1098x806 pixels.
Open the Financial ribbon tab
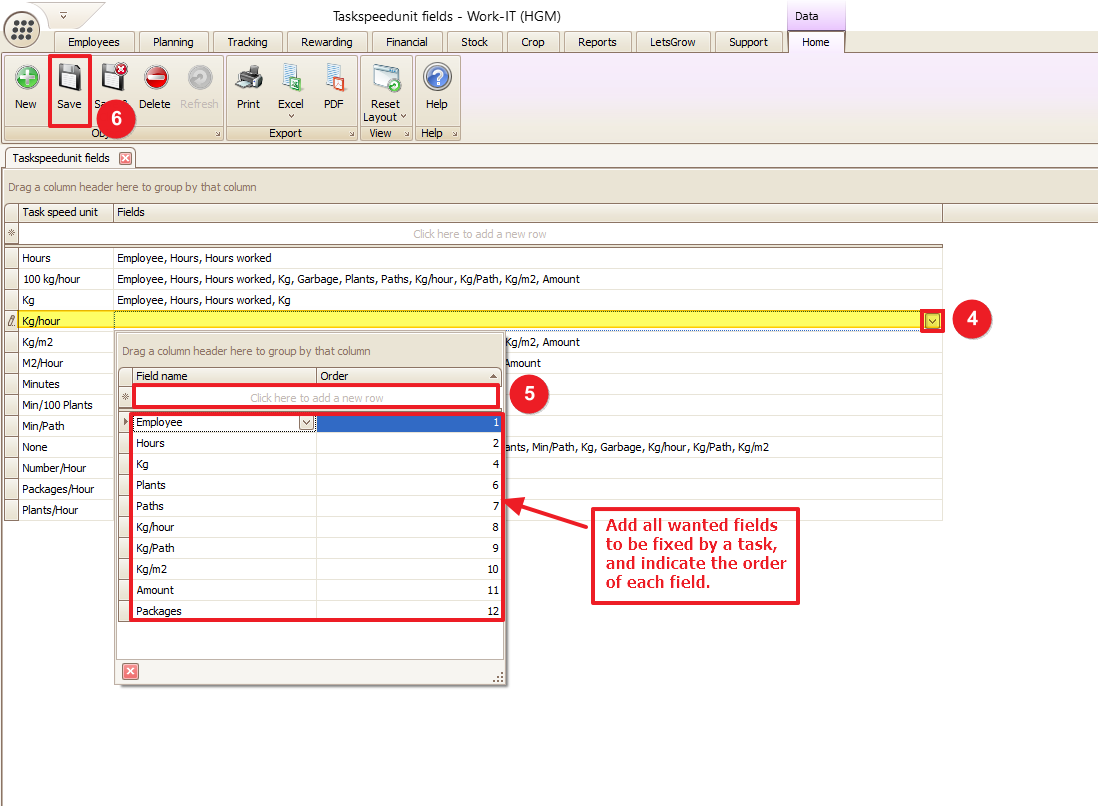[407, 42]
